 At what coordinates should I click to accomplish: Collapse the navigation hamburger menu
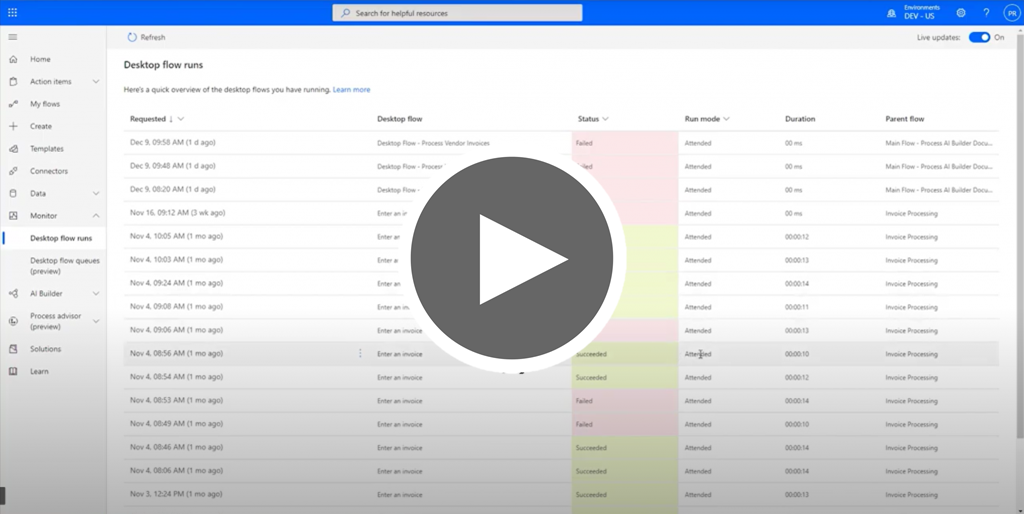(x=12, y=37)
